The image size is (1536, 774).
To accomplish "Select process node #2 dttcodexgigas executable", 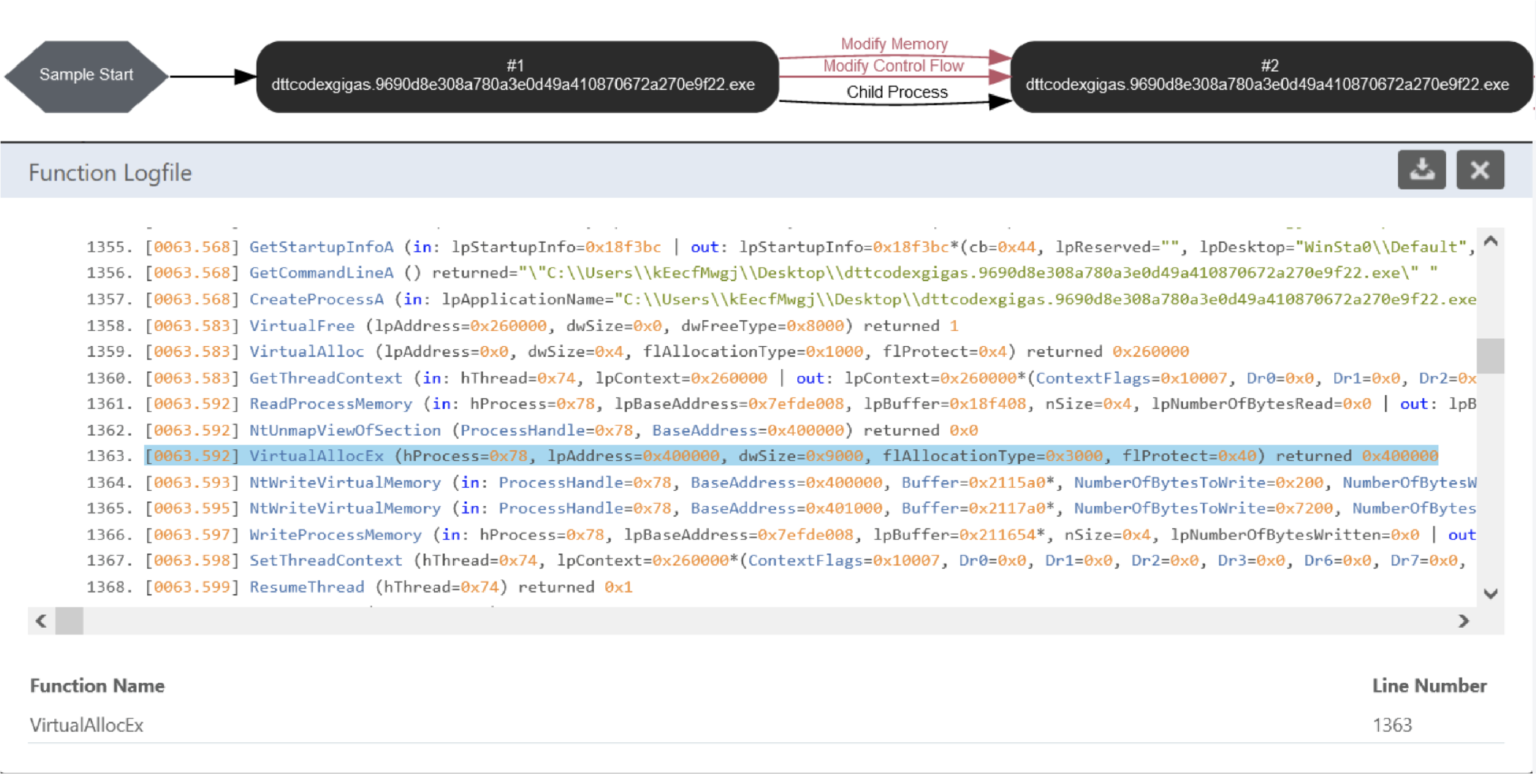I will pos(1270,74).
